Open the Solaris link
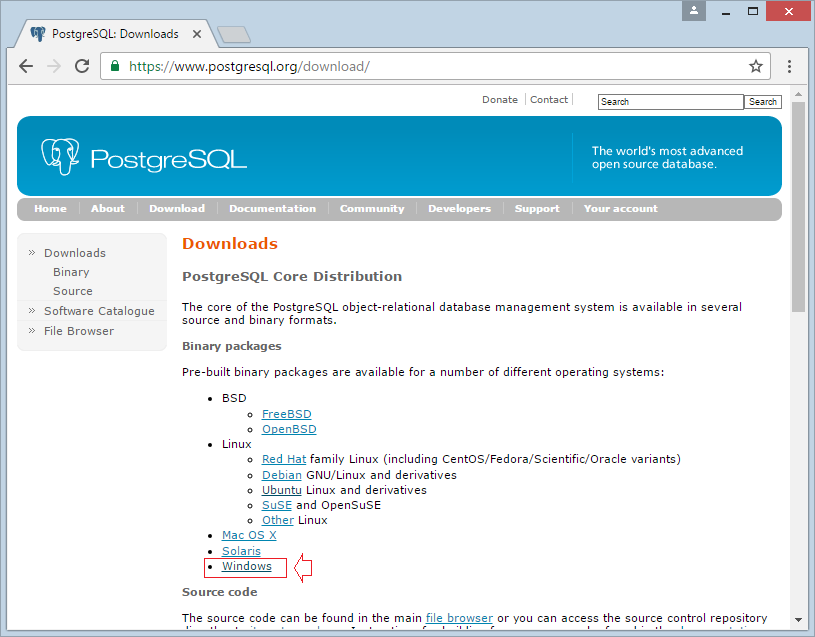This screenshot has height=637, width=815. [x=241, y=551]
